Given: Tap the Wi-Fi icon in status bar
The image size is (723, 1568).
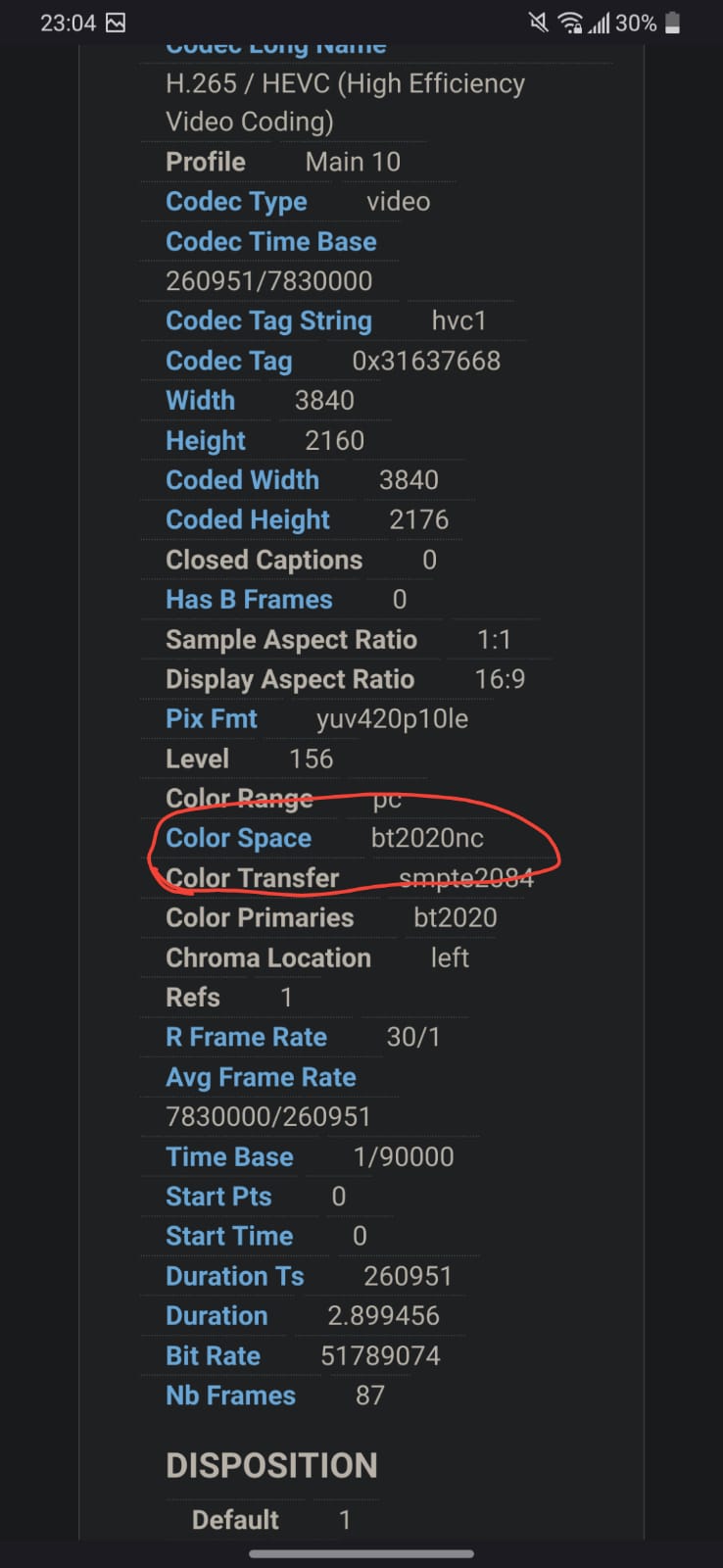Looking at the screenshot, I should tap(570, 23).
